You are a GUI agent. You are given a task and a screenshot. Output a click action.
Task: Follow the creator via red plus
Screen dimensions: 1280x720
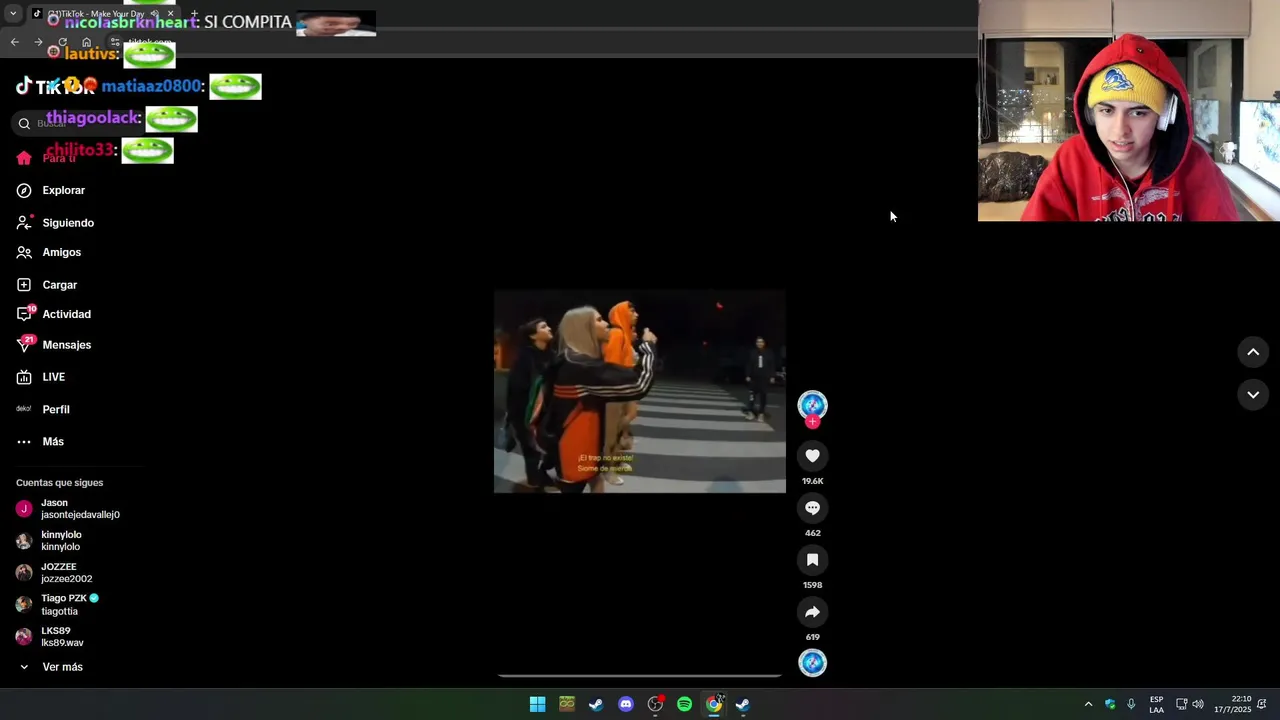812,422
